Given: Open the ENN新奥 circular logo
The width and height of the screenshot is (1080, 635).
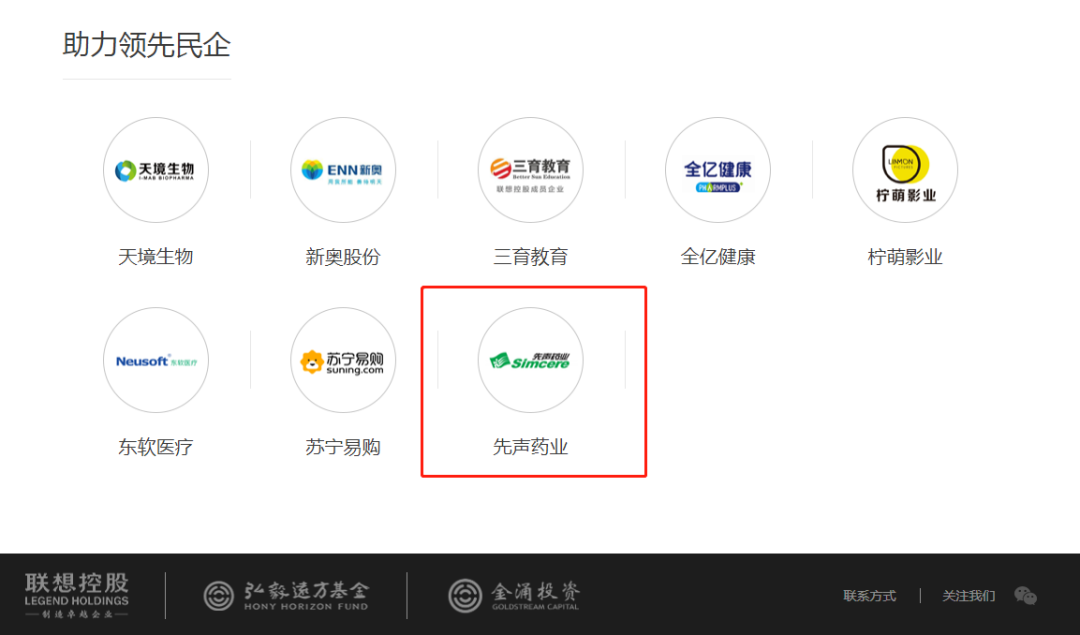Looking at the screenshot, I should (x=343, y=170).
